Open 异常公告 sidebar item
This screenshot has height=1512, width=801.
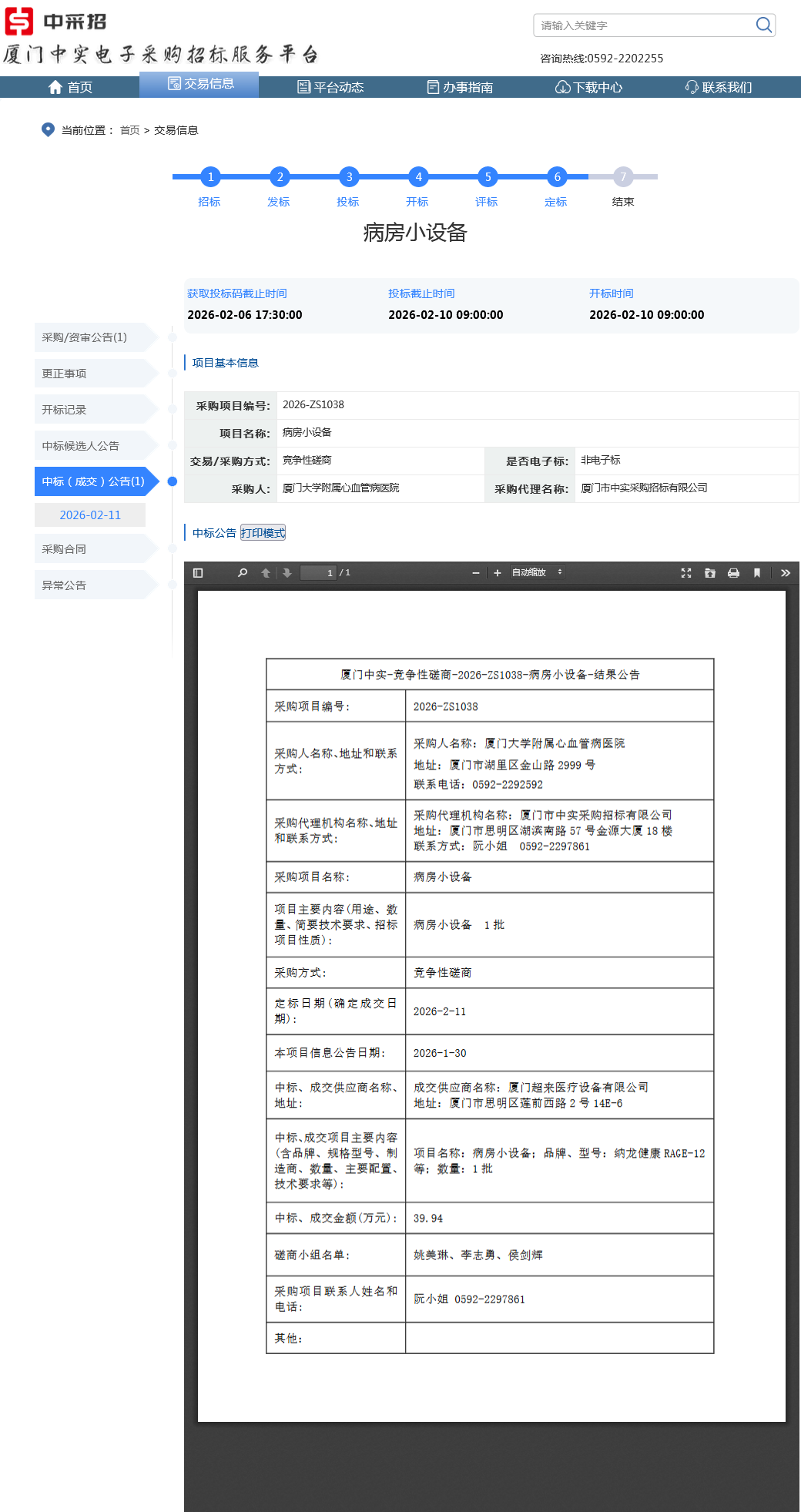coord(96,585)
